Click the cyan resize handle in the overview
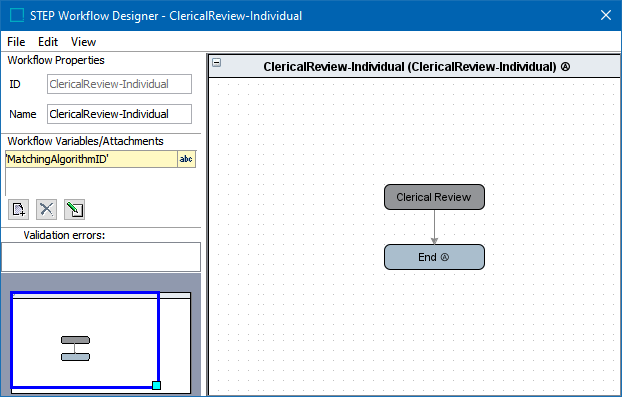 pyautogui.click(x=156, y=385)
